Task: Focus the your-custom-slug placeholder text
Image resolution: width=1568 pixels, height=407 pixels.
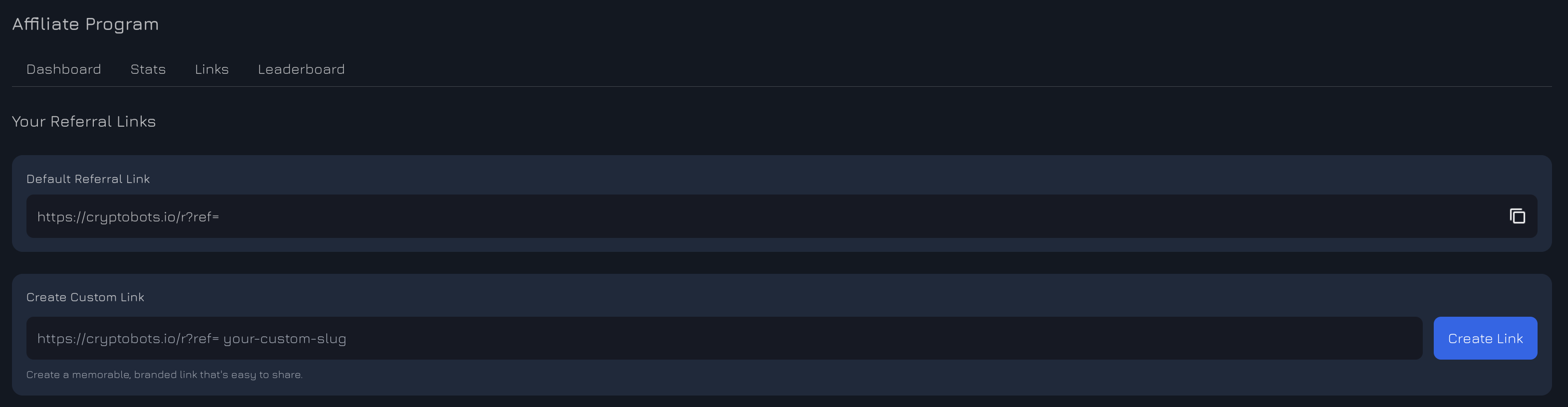Action: point(285,339)
